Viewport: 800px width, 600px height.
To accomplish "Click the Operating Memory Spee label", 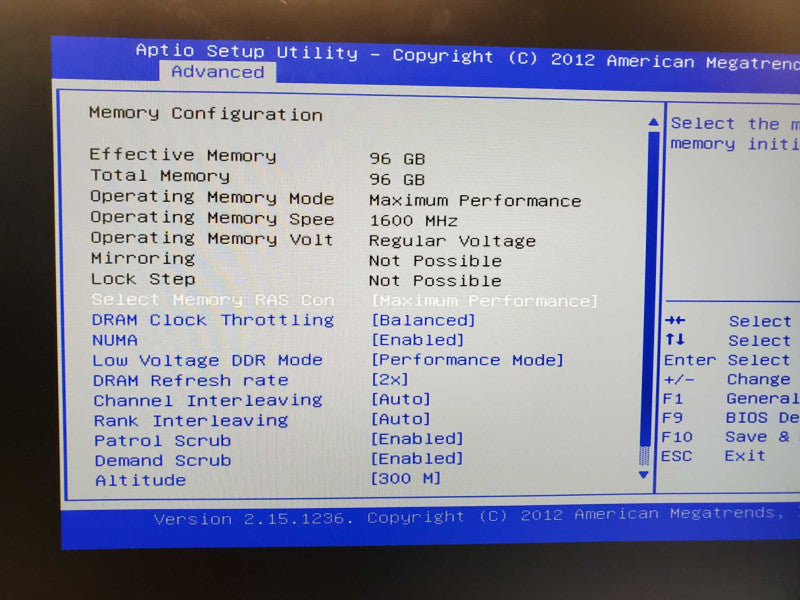I will [212, 218].
